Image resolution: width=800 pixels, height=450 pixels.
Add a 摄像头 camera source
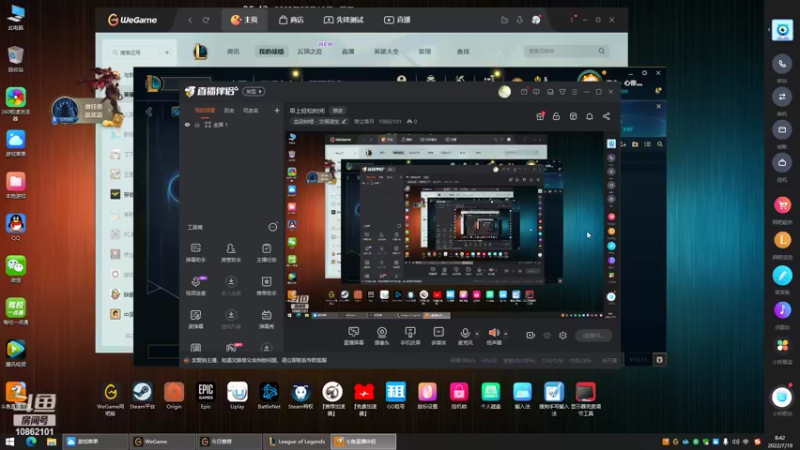(382, 336)
